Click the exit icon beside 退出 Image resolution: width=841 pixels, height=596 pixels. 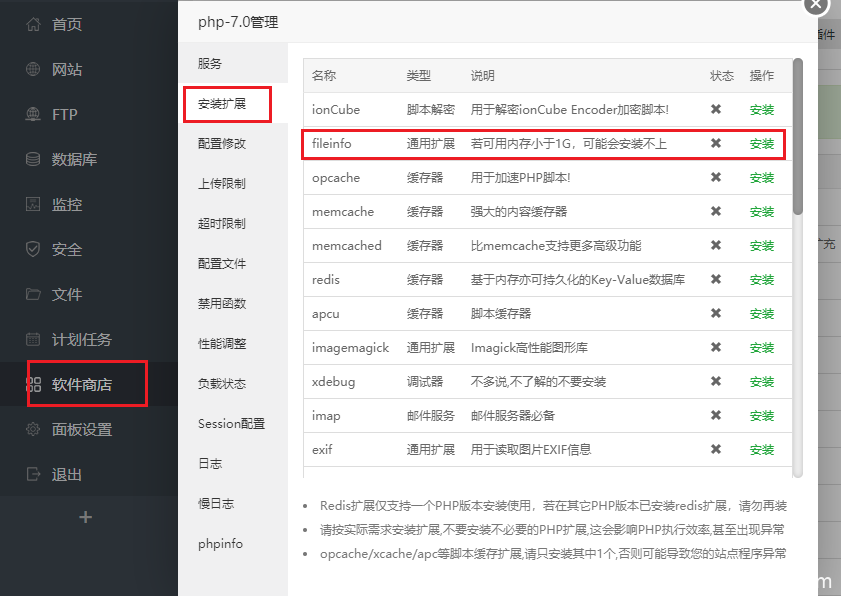click(33, 474)
